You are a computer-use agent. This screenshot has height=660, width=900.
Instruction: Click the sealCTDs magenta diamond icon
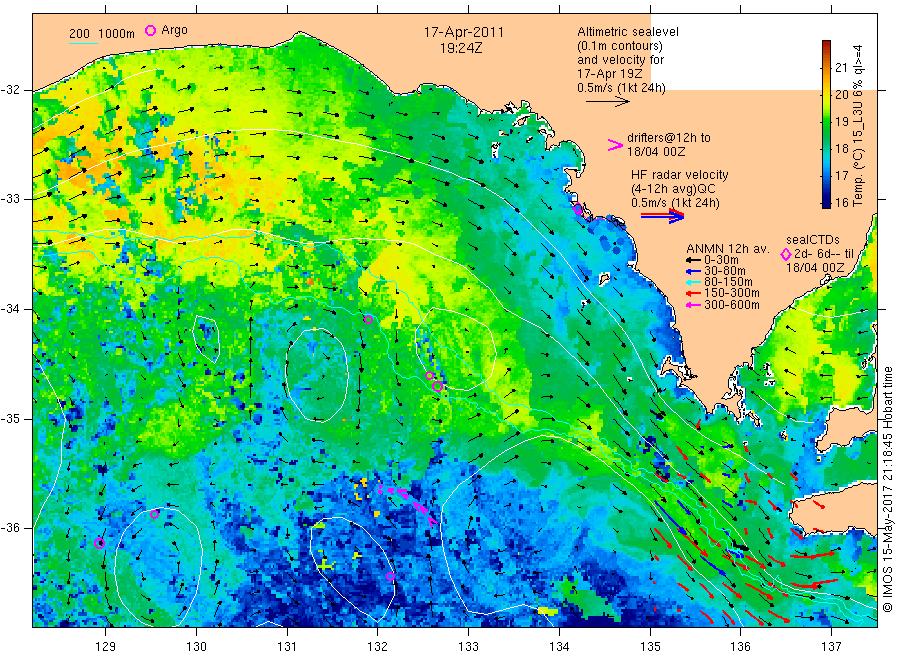click(x=786, y=254)
